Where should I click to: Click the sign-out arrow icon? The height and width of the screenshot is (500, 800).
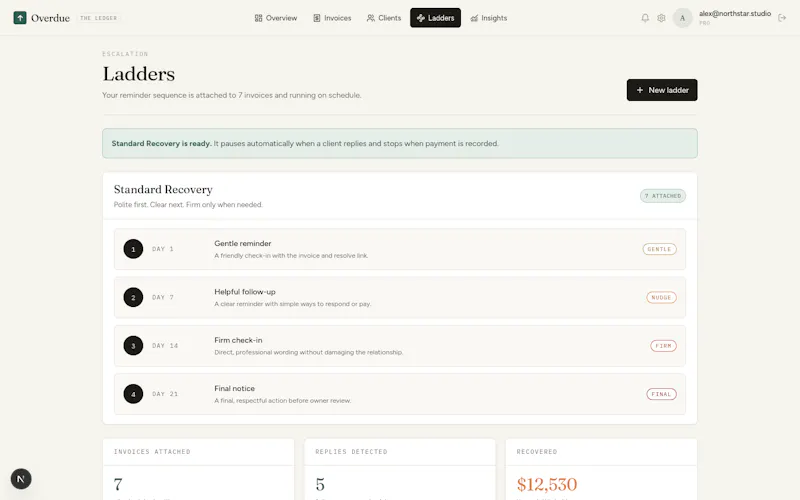[782, 18]
